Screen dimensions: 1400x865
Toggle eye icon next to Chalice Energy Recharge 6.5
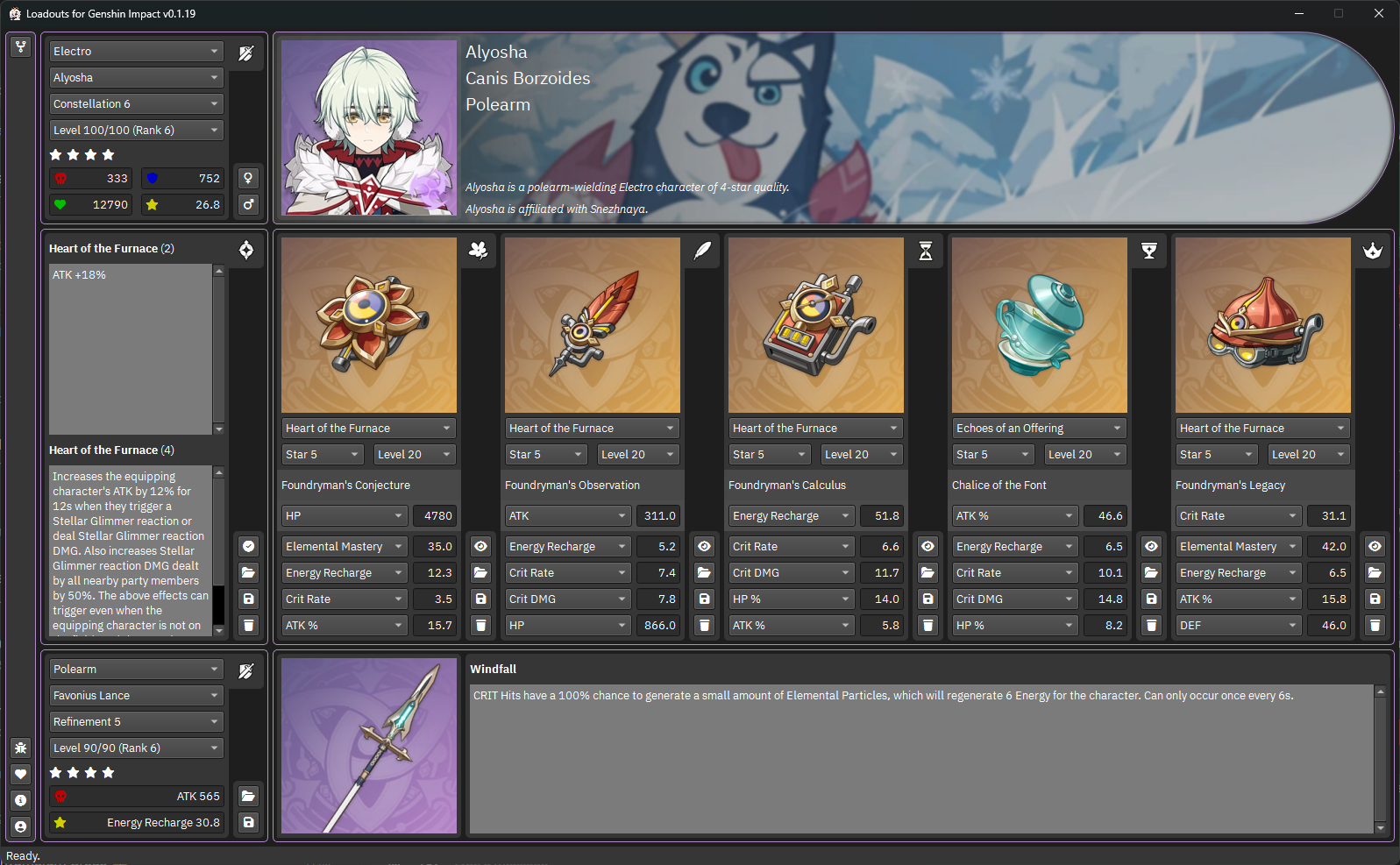[1152, 547]
